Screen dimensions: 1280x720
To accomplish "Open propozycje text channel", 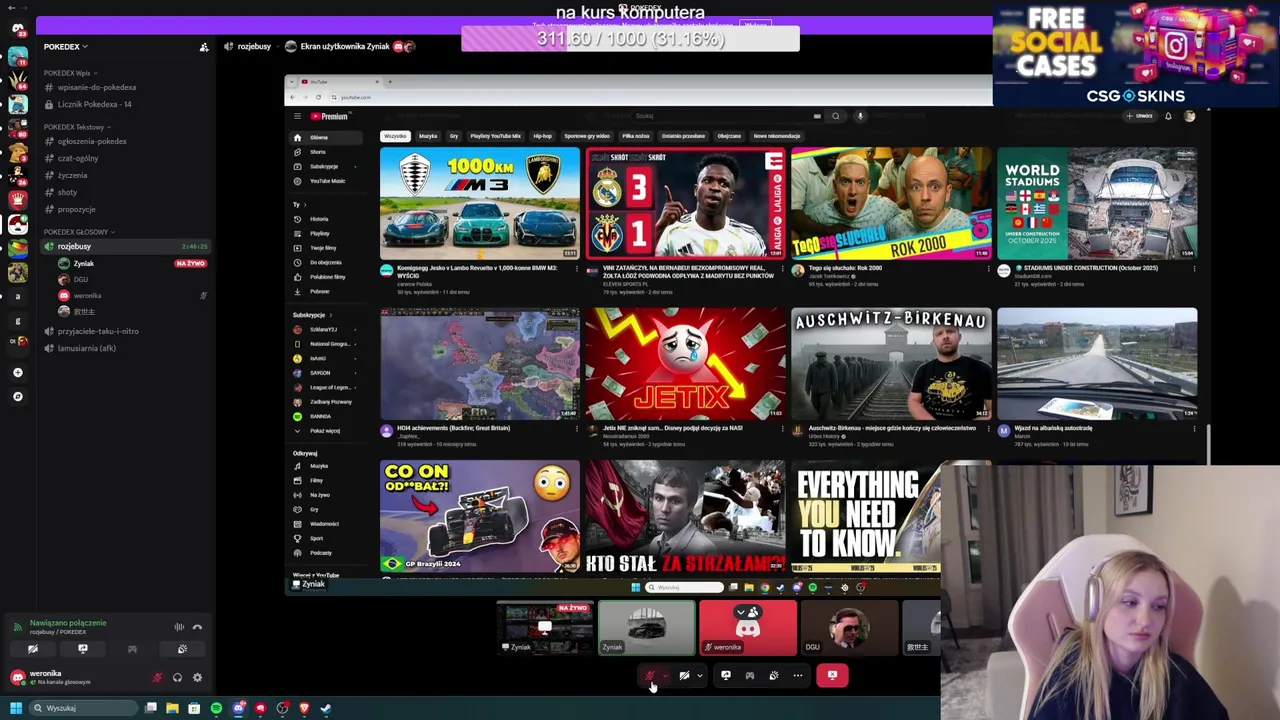I will click(76, 210).
